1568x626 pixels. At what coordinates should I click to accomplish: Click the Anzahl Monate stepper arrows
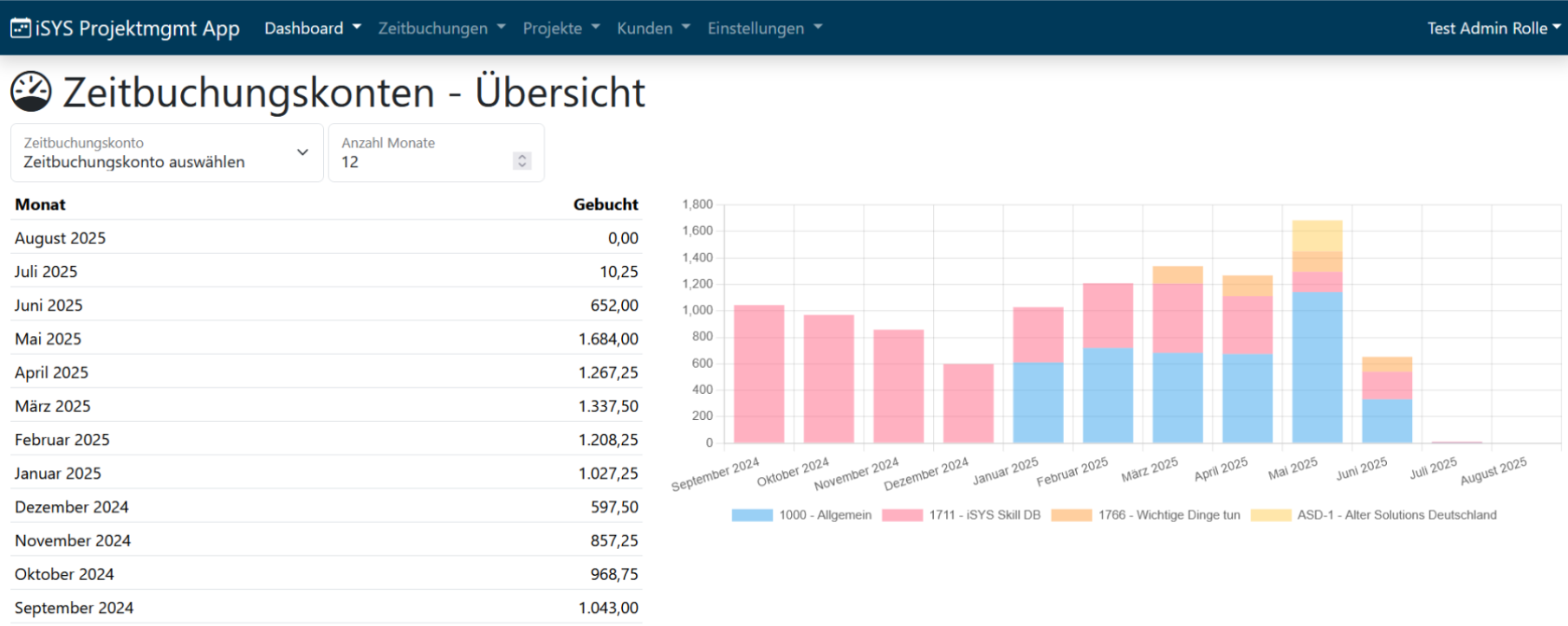click(x=522, y=161)
